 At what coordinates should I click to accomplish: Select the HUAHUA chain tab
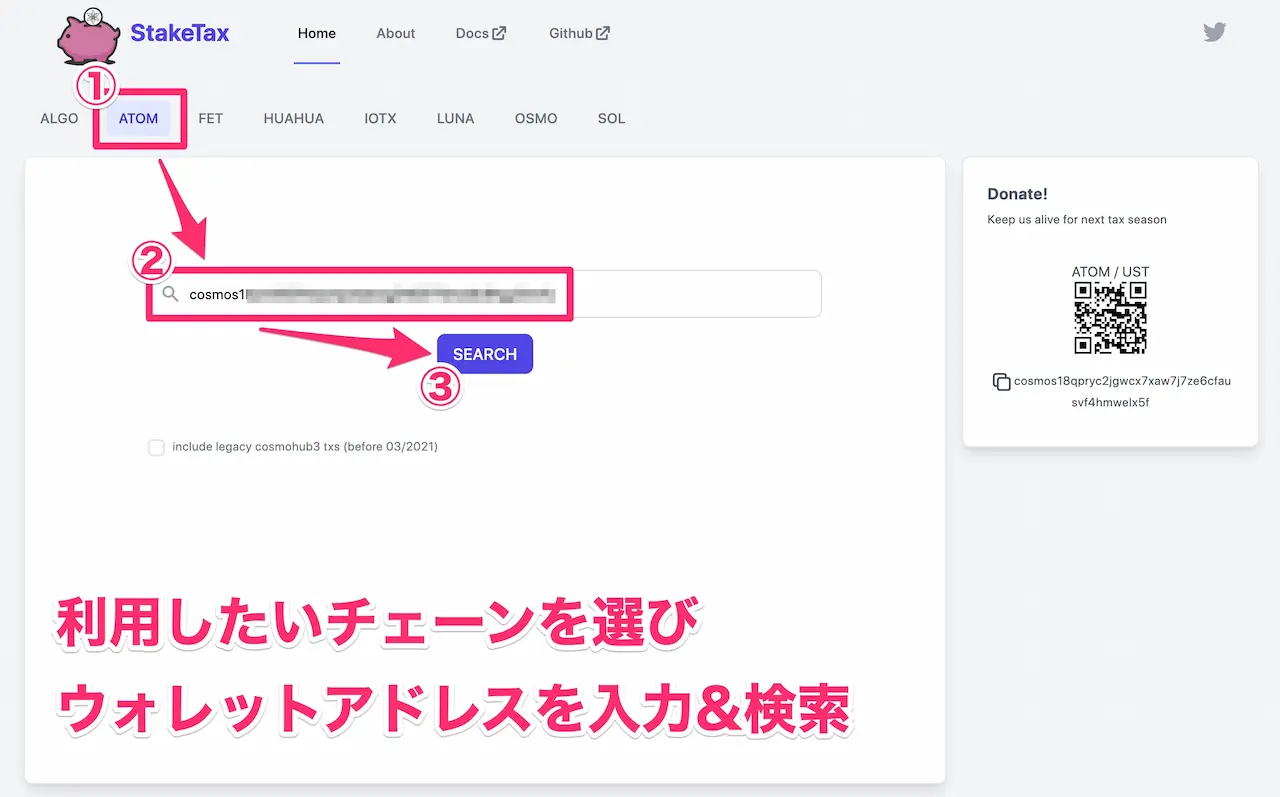tap(294, 118)
